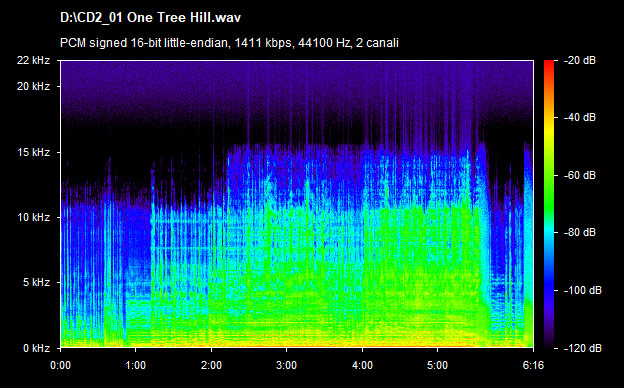
Task: Click the 10 kHz frequency axis label
Action: tap(33, 217)
